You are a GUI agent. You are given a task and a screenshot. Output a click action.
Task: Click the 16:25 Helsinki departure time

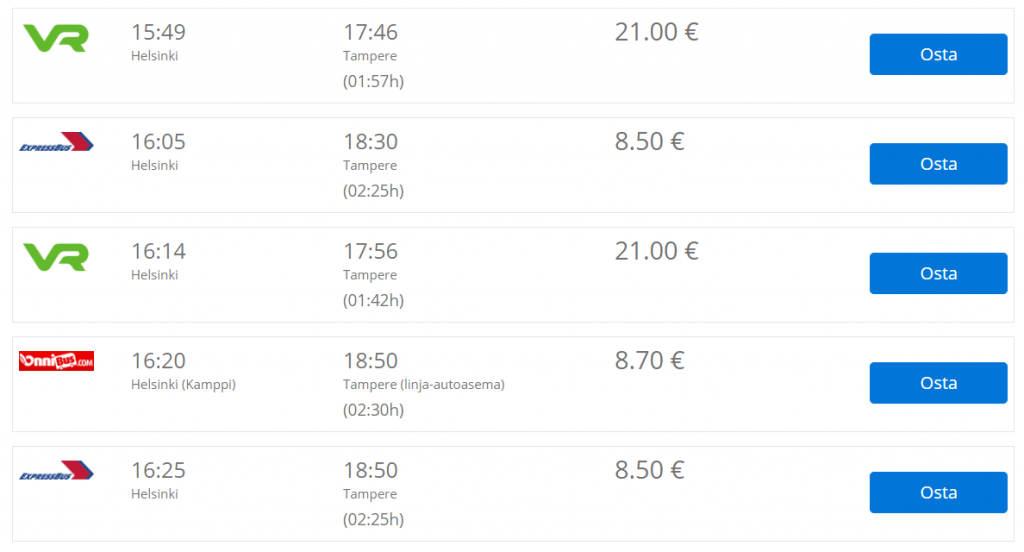click(x=159, y=470)
